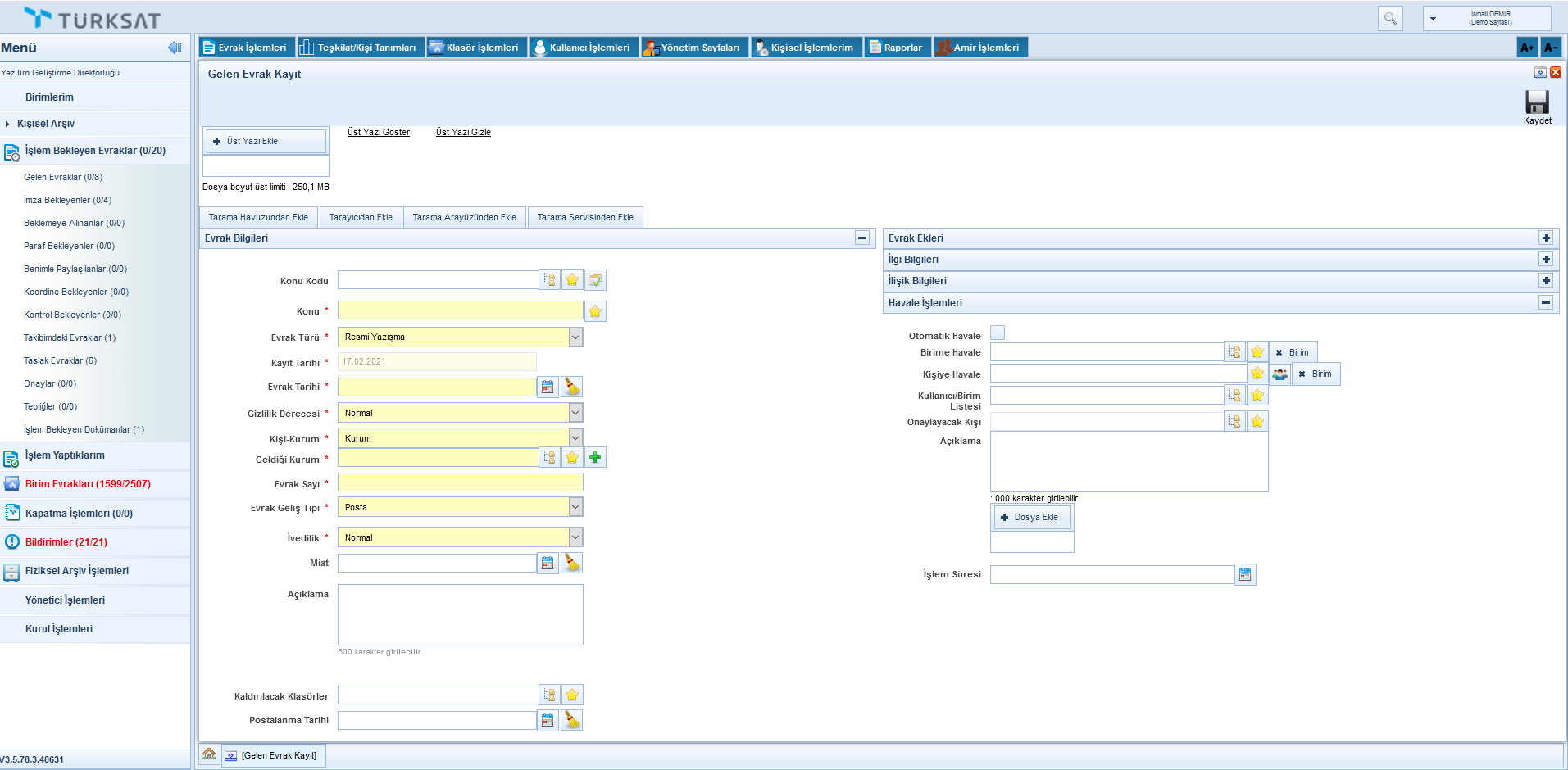1568x770 pixels.
Task: Click into the Evrak Sayı field
Action: tap(460, 482)
